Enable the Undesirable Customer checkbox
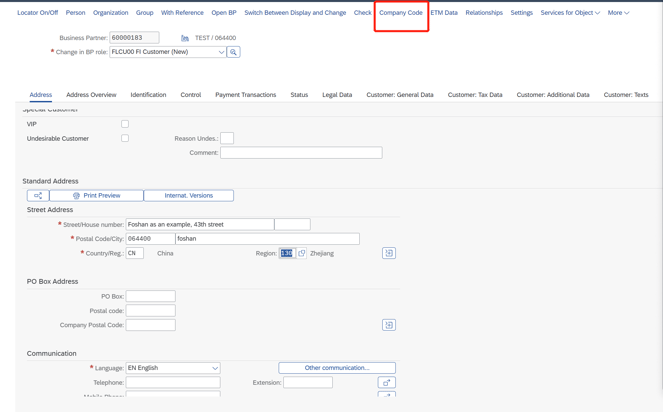 [x=125, y=138]
